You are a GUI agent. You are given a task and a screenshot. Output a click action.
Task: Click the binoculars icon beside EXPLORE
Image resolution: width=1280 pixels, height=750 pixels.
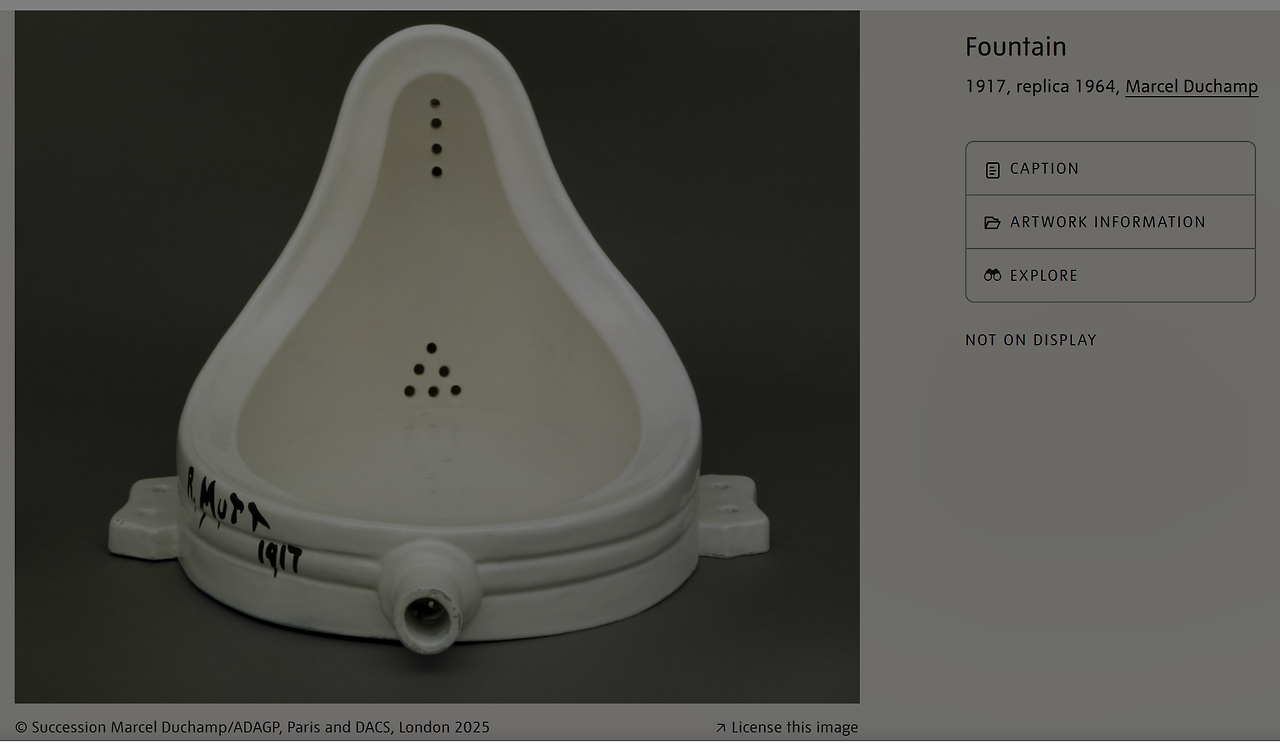click(992, 275)
